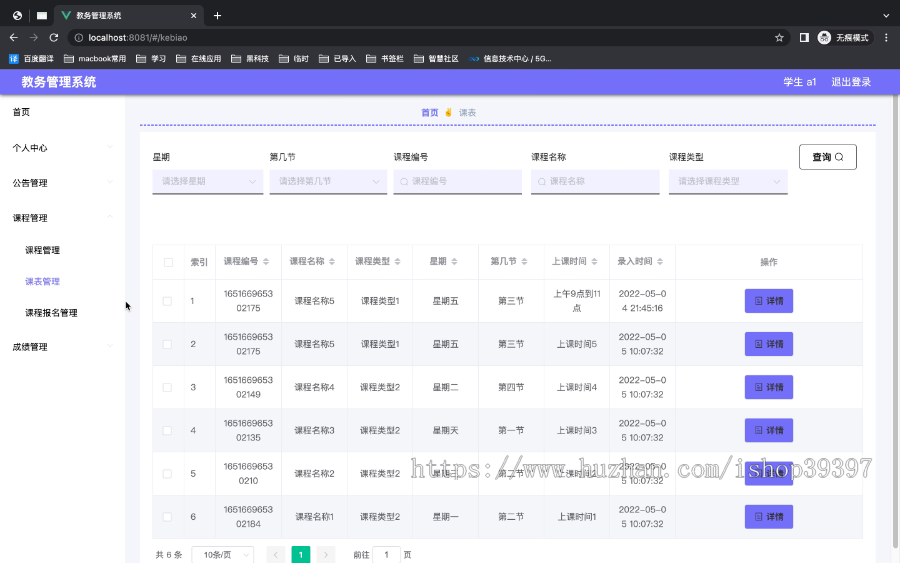Expand the 个人中心 sidebar menu

click(x=63, y=147)
